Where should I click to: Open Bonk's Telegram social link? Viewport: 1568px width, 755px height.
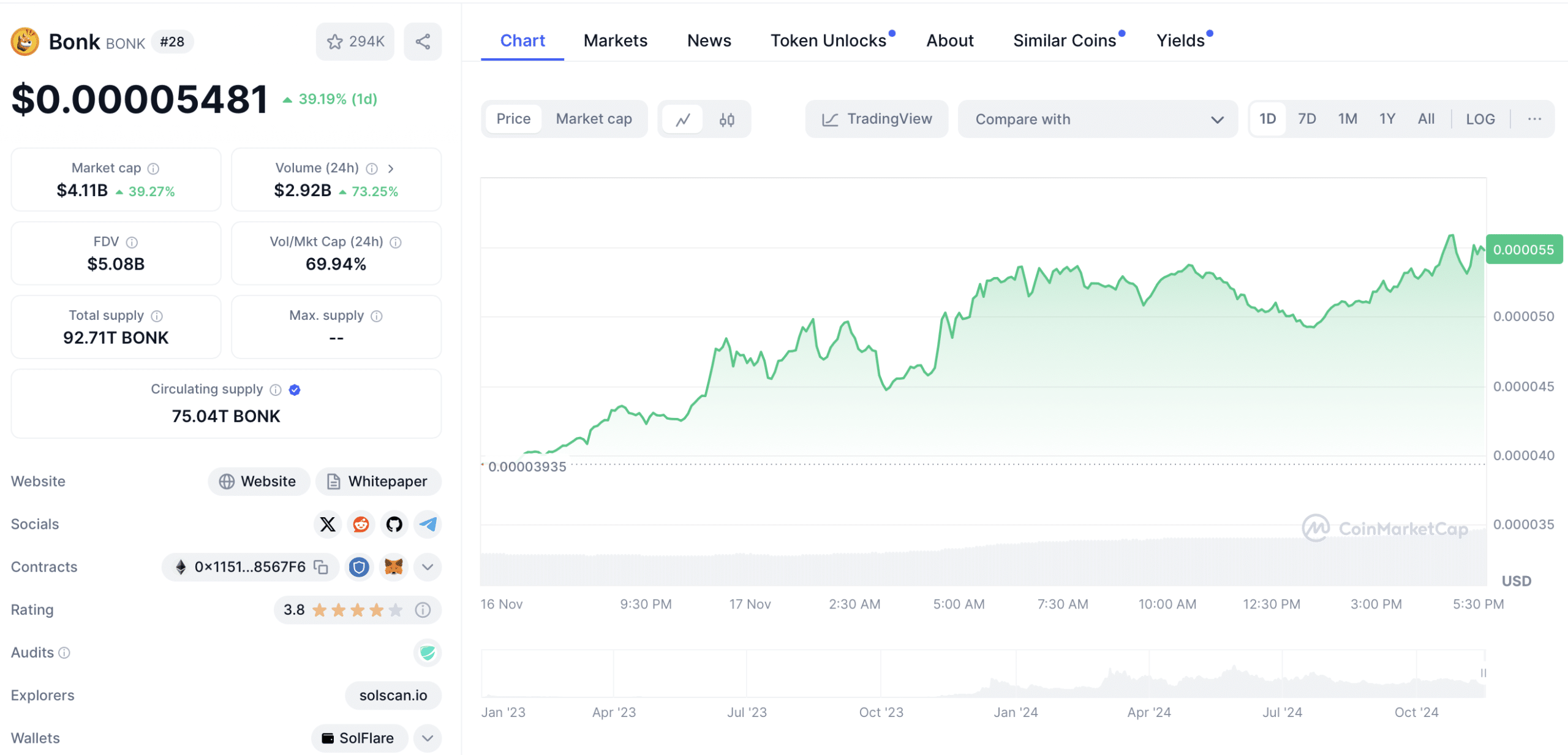click(x=428, y=525)
